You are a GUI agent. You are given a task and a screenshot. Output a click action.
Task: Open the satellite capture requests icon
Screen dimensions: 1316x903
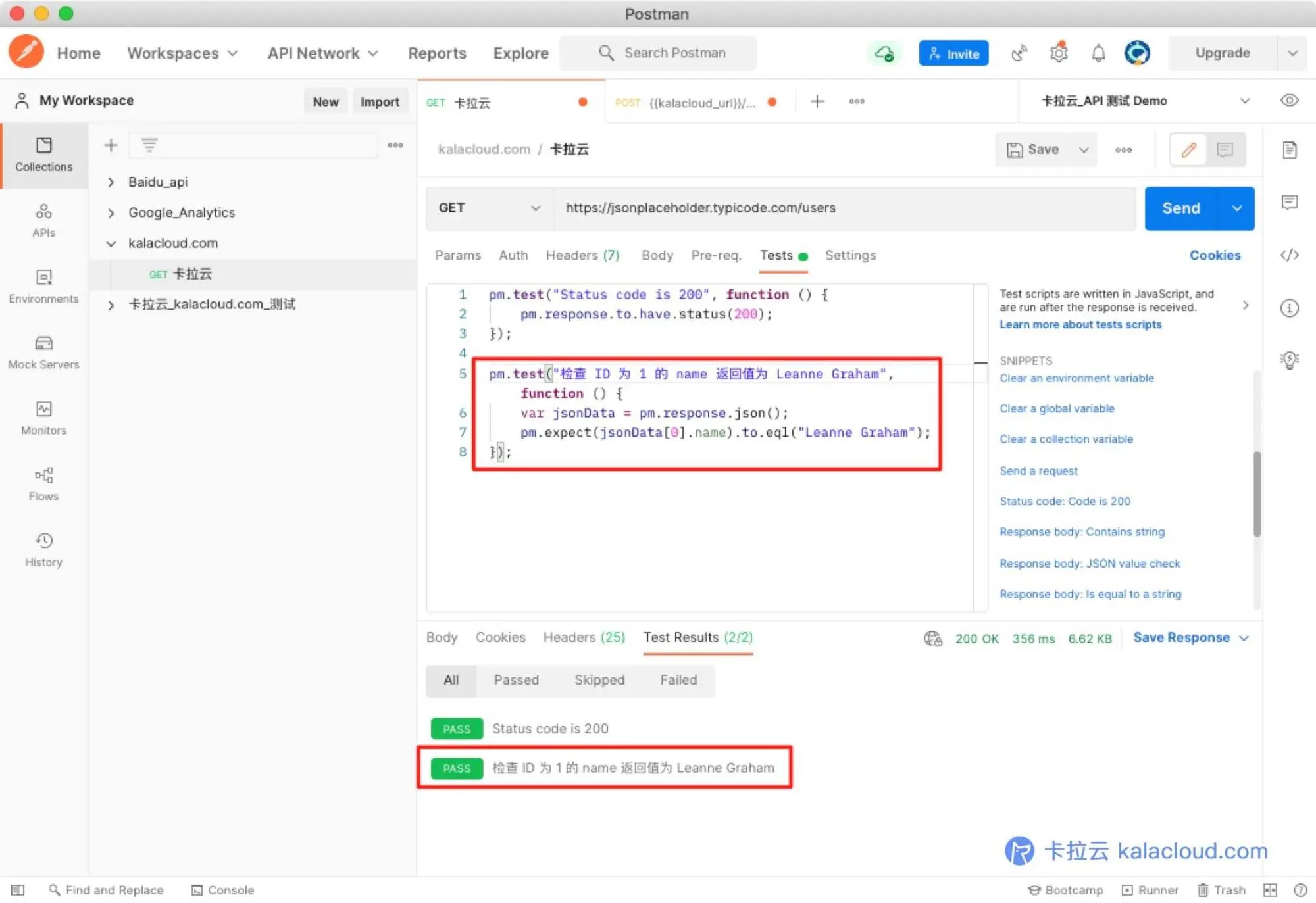coord(1019,53)
